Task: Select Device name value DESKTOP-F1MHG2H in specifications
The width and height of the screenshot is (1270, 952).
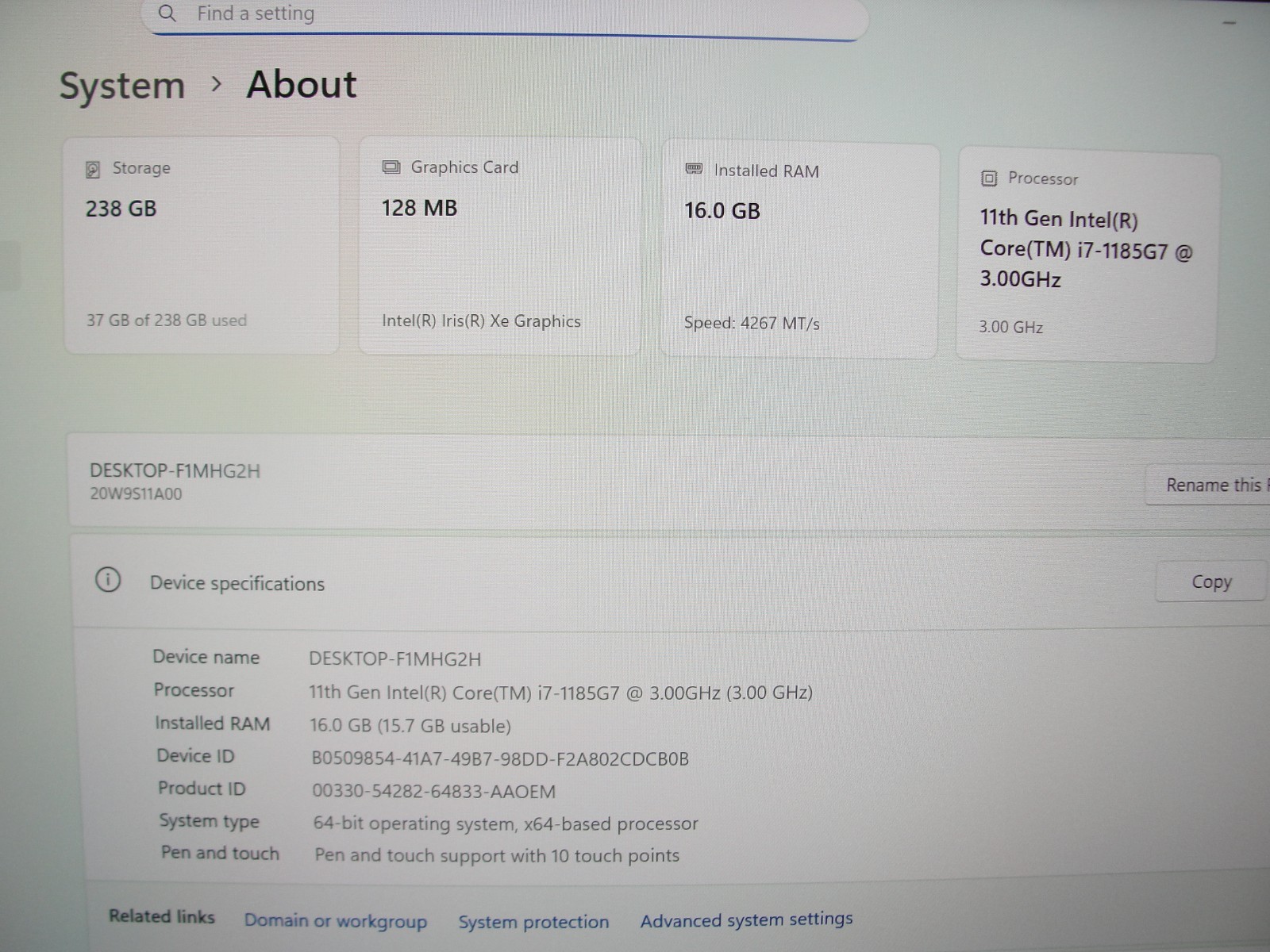Action: [394, 659]
